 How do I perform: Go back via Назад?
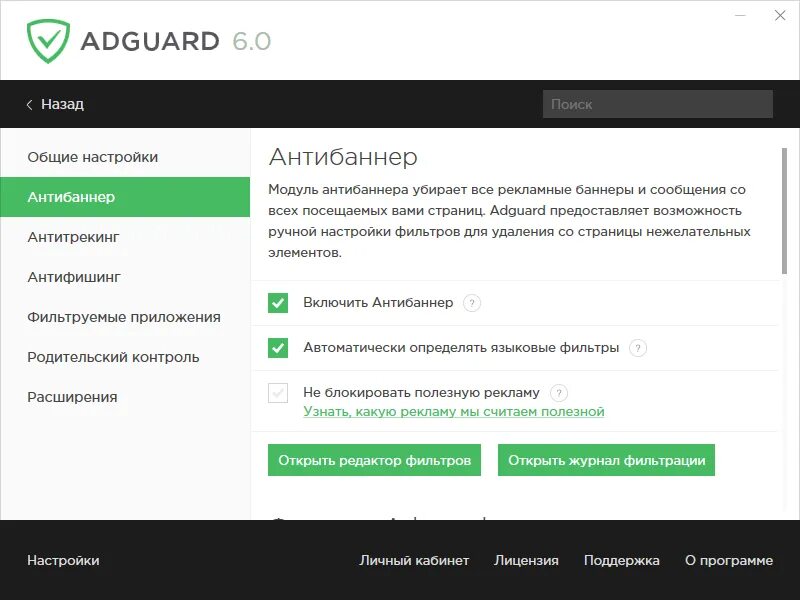tap(62, 104)
